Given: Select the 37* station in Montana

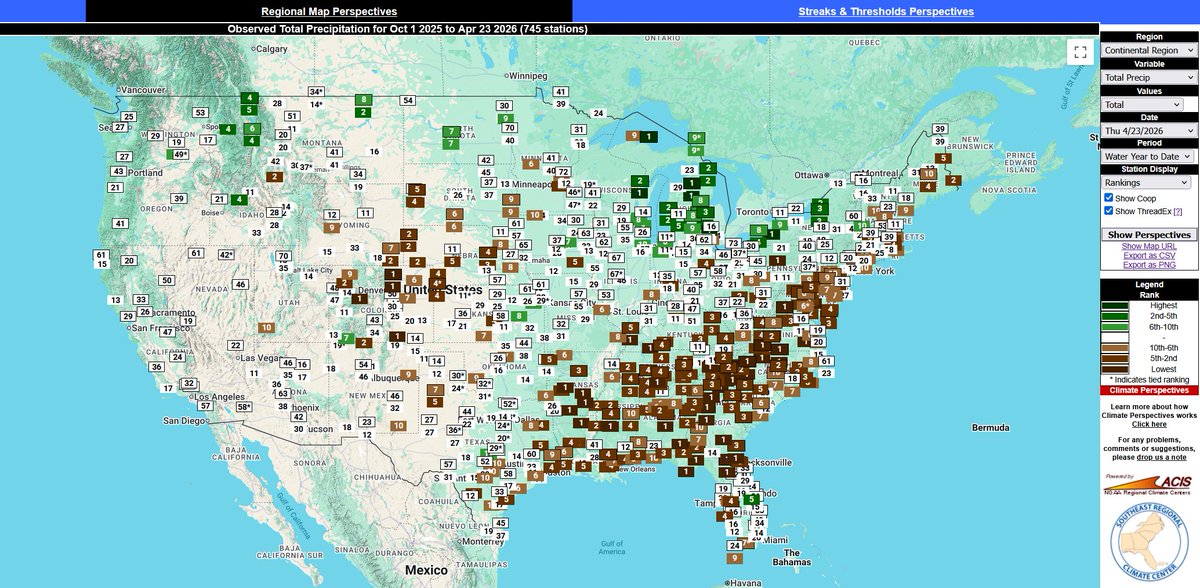Looking at the screenshot, I should pos(306,167).
